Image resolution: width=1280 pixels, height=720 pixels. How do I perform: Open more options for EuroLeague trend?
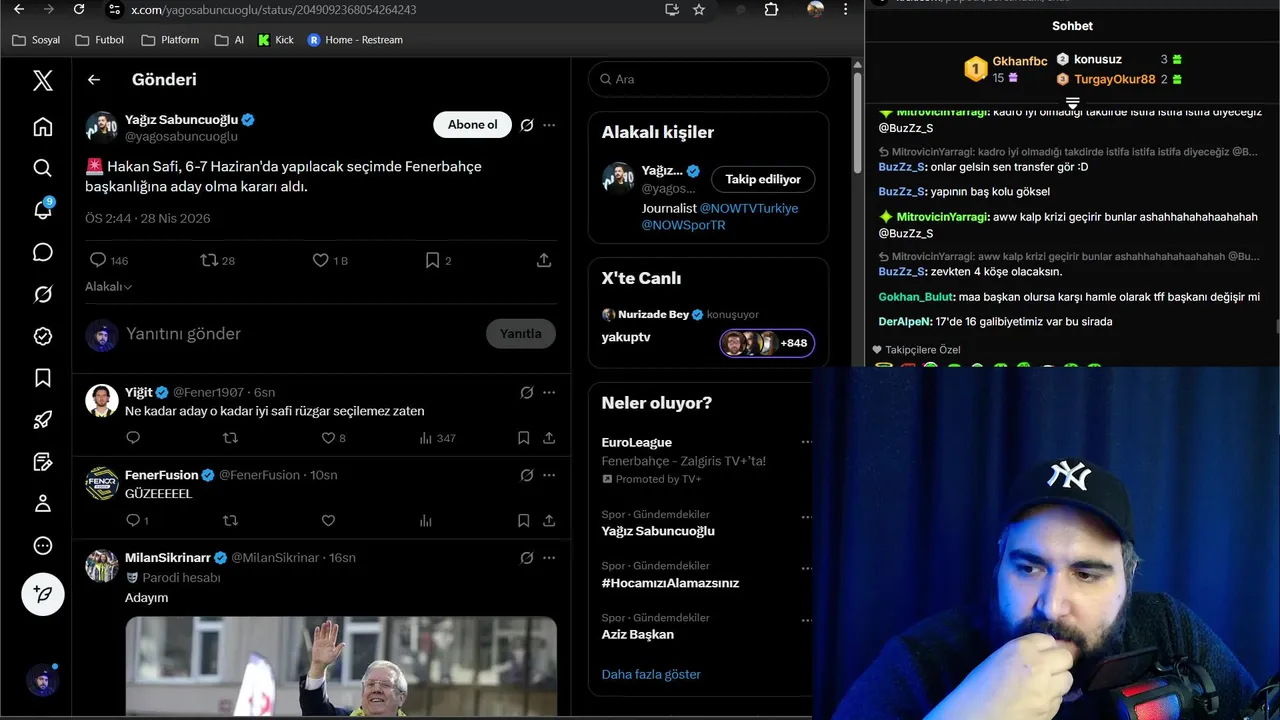click(806, 442)
